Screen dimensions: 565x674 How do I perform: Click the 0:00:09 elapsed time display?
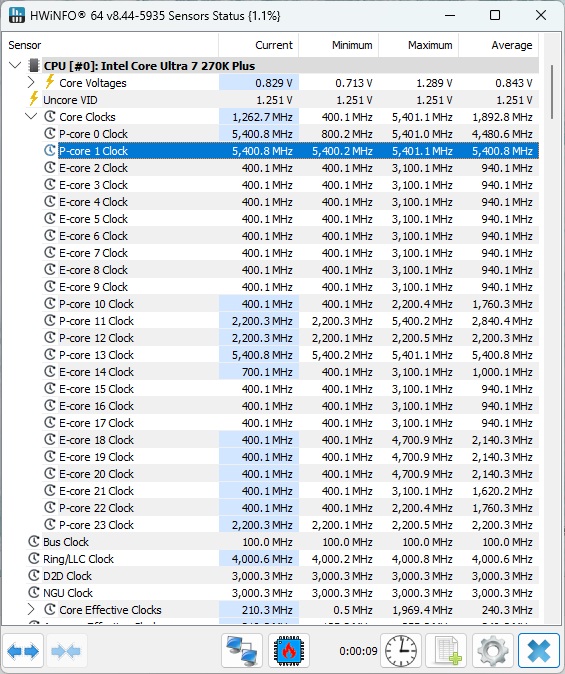[x=358, y=651]
